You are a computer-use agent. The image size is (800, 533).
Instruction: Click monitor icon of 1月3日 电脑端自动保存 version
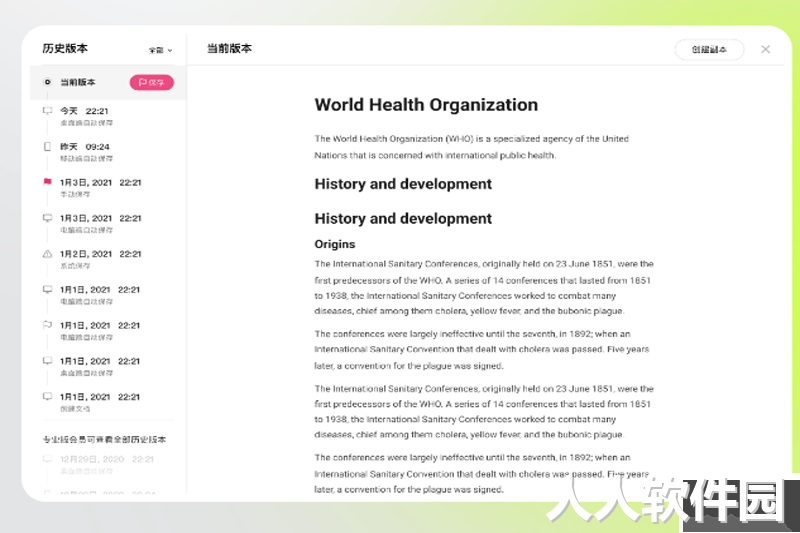point(47,218)
